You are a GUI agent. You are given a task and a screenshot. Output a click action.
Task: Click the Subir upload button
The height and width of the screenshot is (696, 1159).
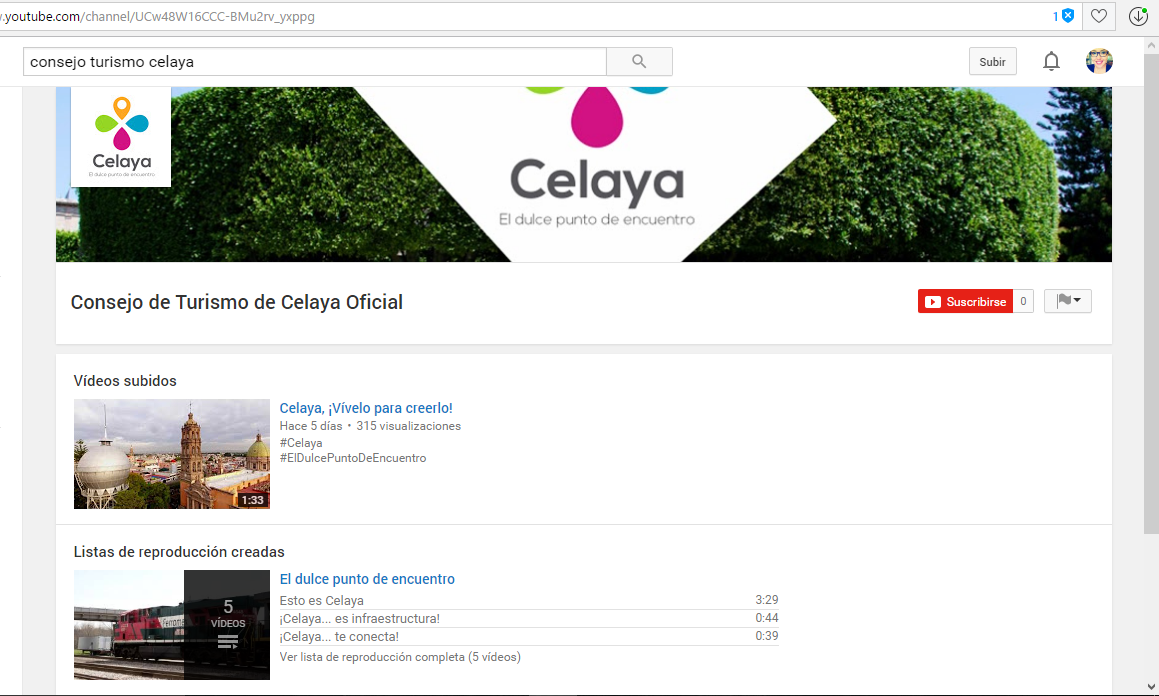tap(993, 61)
